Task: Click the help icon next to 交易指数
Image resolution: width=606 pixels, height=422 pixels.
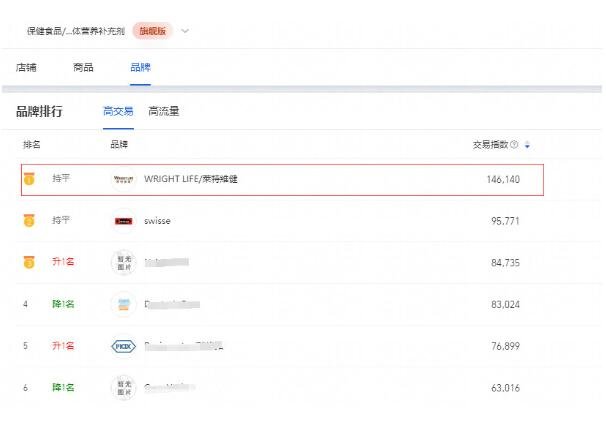Action: tap(514, 145)
